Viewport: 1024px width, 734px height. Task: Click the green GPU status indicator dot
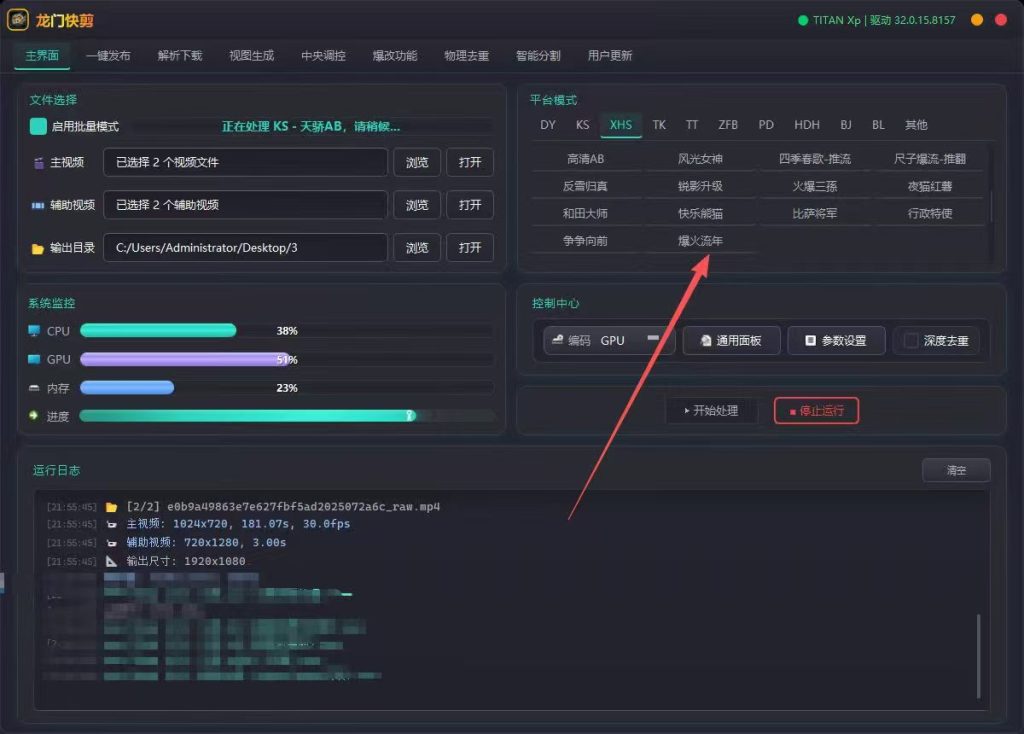pos(803,20)
